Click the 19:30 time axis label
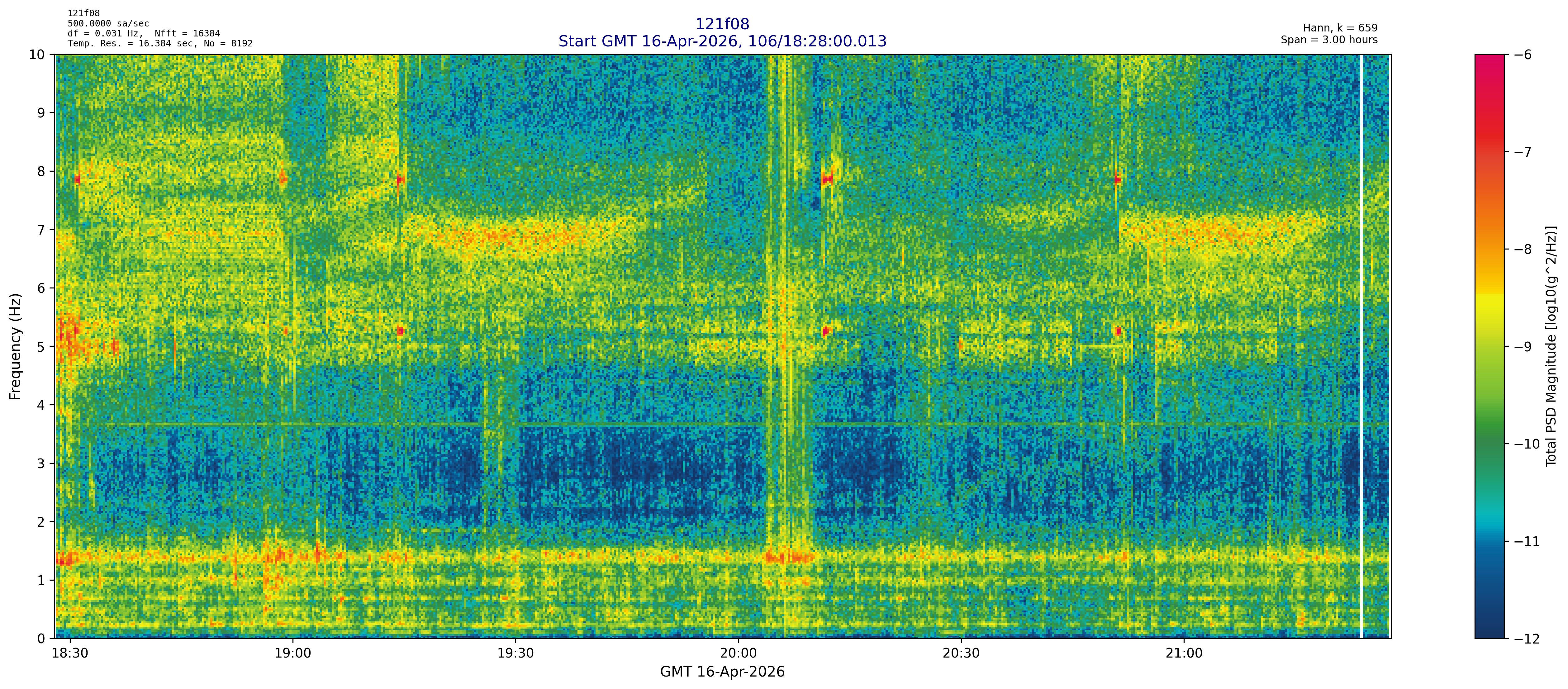The height and width of the screenshot is (689, 1568). click(x=516, y=653)
